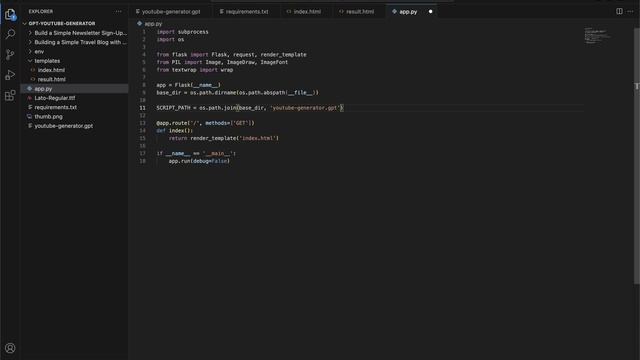Click the EXPLORER panel title
Viewport: 640px width, 360px height.
pos(41,11)
